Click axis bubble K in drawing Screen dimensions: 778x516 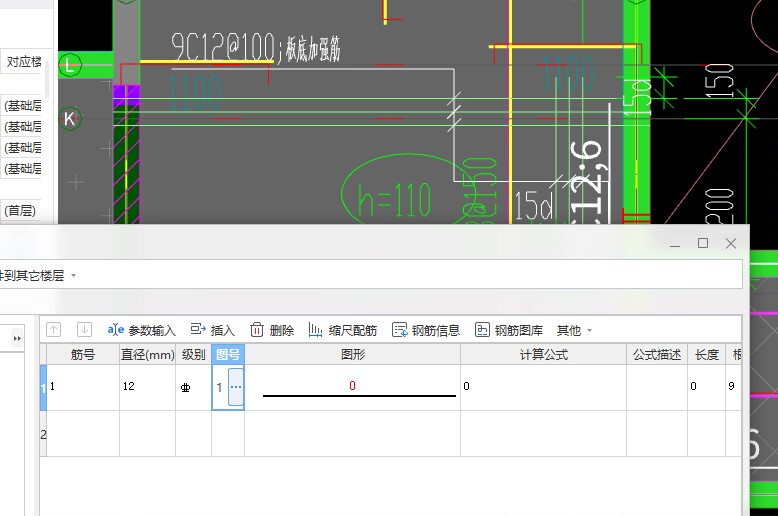(70, 119)
